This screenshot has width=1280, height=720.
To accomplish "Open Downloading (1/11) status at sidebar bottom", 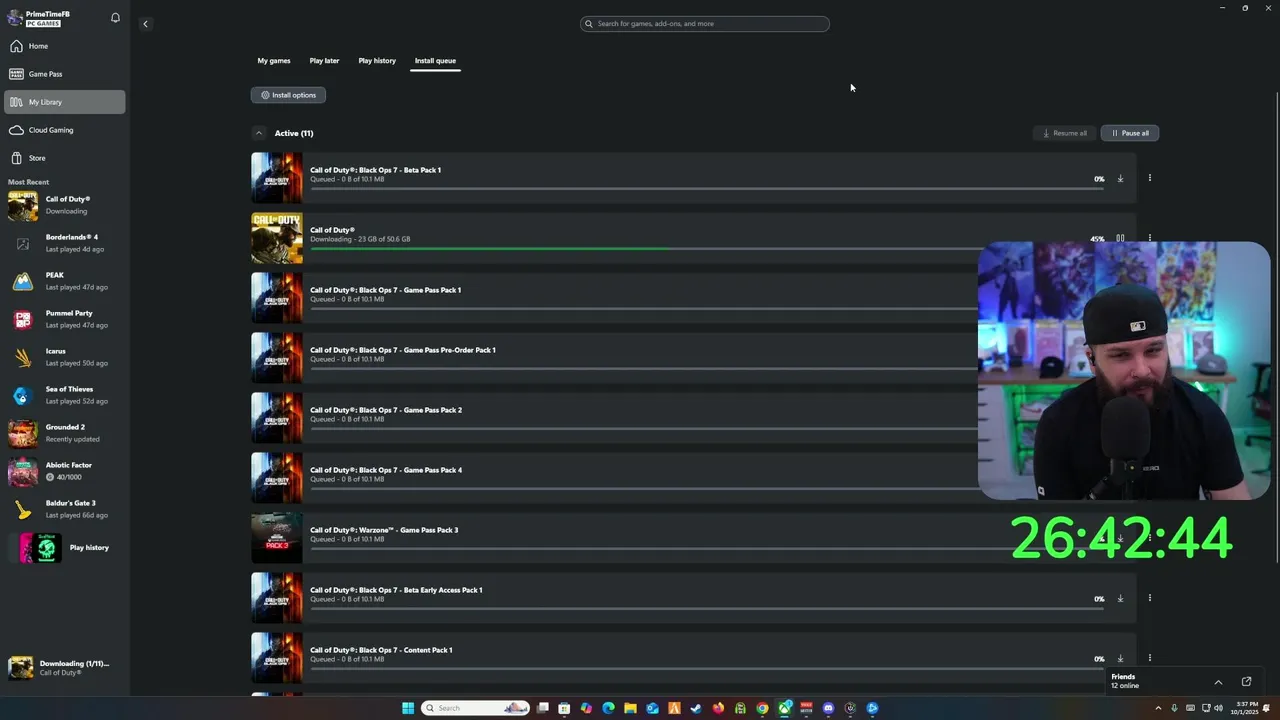I will coord(65,668).
